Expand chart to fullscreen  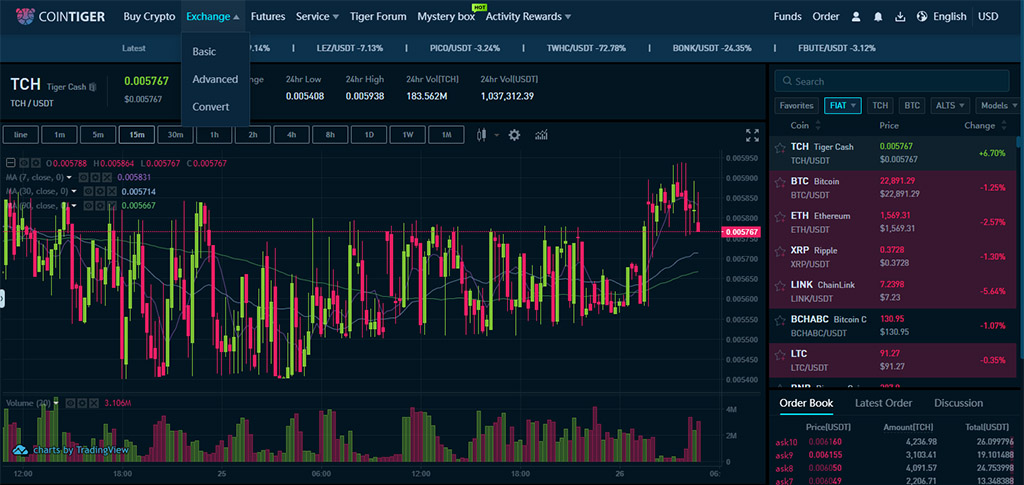pyautogui.click(x=752, y=135)
